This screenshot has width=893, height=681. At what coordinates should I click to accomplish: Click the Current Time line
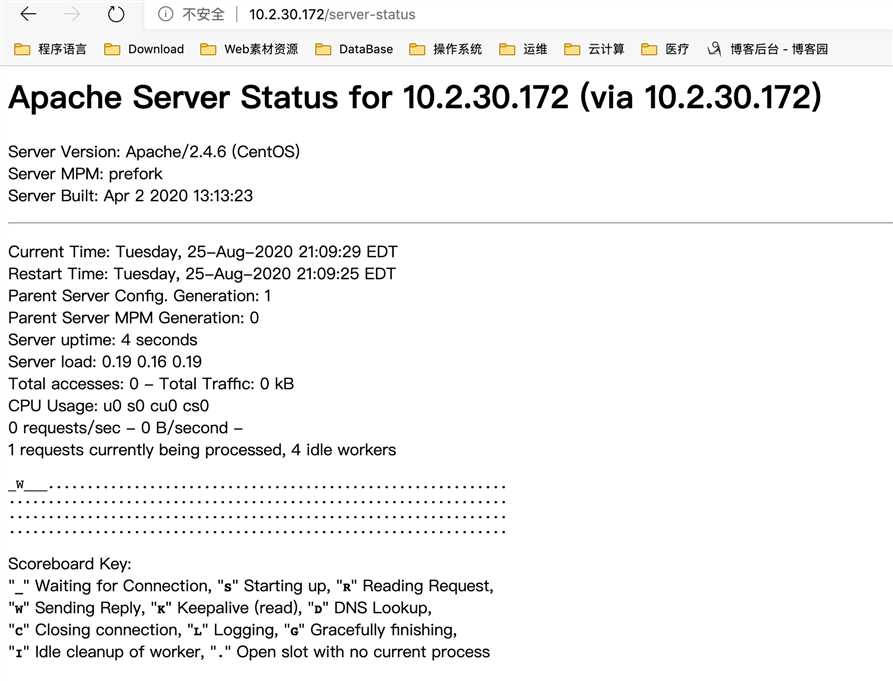point(203,252)
